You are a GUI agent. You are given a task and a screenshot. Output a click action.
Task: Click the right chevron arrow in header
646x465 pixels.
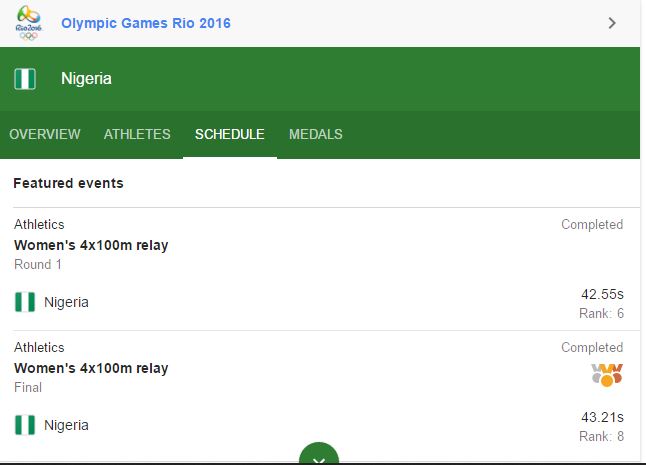pos(612,23)
